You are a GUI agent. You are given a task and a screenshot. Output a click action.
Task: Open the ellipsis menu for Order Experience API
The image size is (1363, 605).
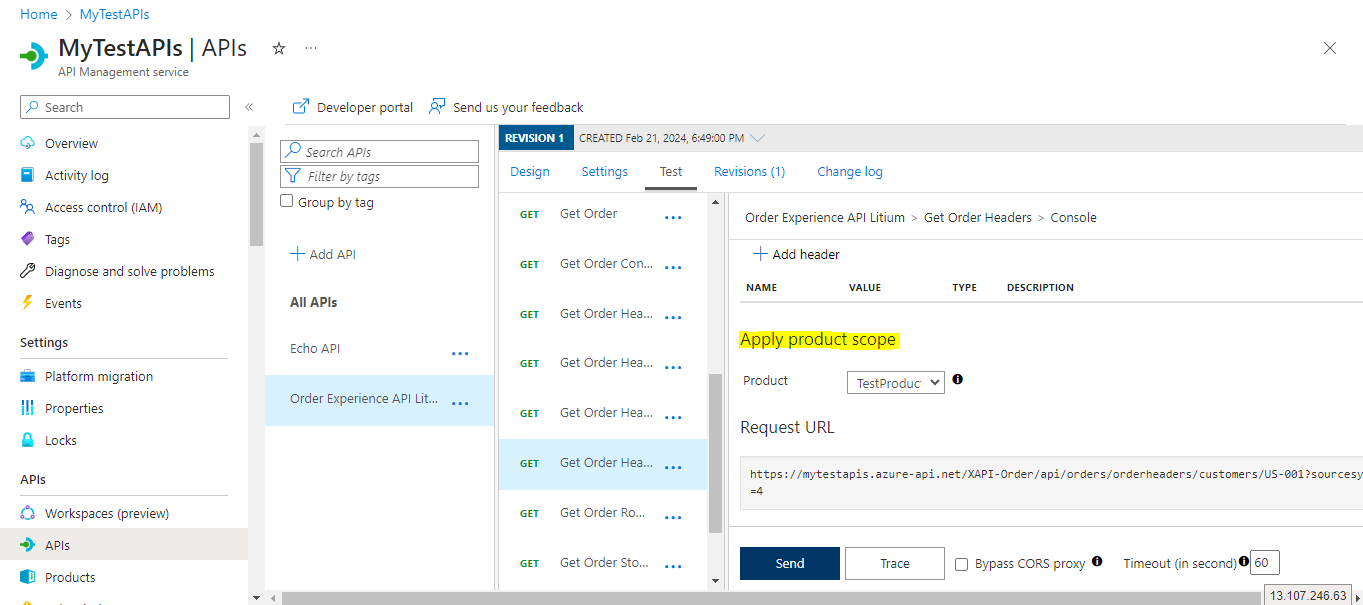coord(460,403)
